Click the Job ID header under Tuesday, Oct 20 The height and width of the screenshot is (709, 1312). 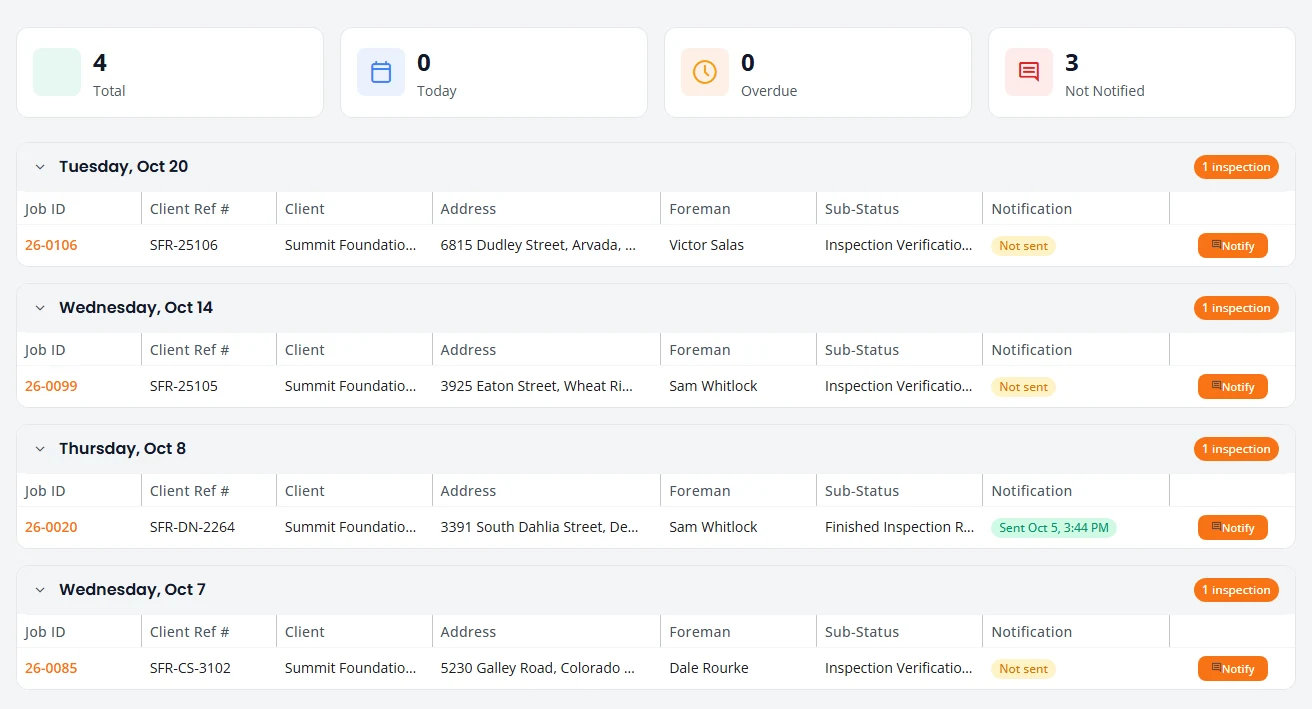click(x=45, y=209)
